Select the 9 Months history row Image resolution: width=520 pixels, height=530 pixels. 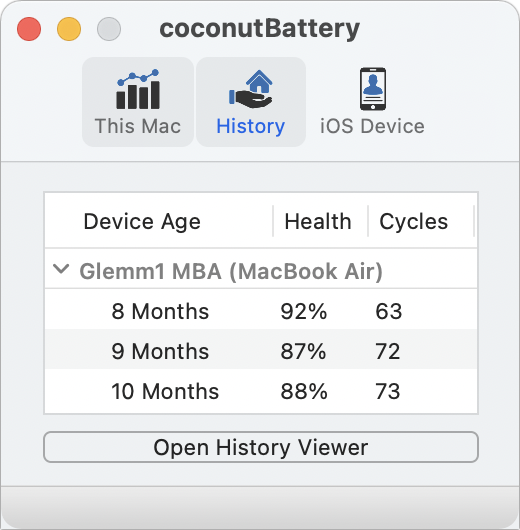point(261,351)
